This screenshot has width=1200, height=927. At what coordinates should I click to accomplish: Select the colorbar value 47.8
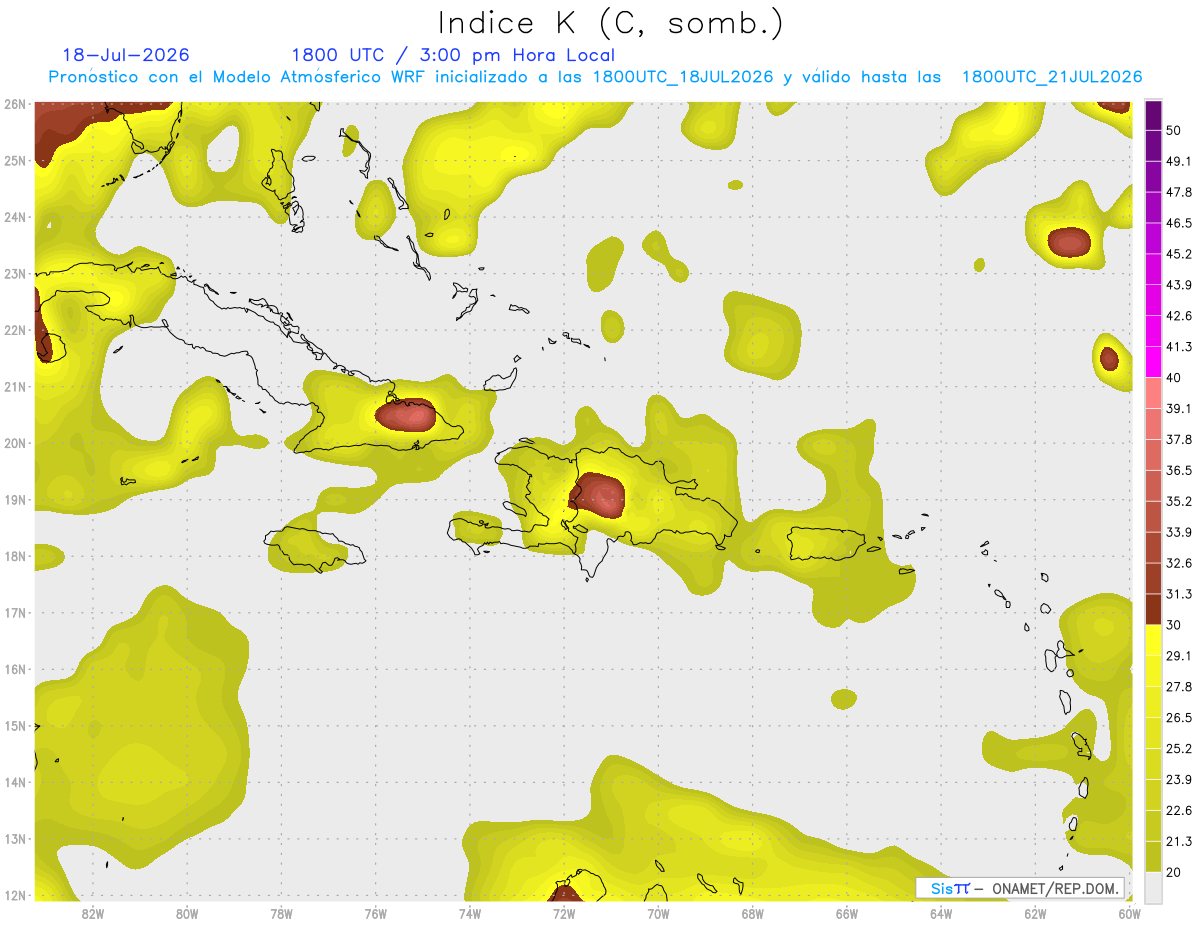1179,192
